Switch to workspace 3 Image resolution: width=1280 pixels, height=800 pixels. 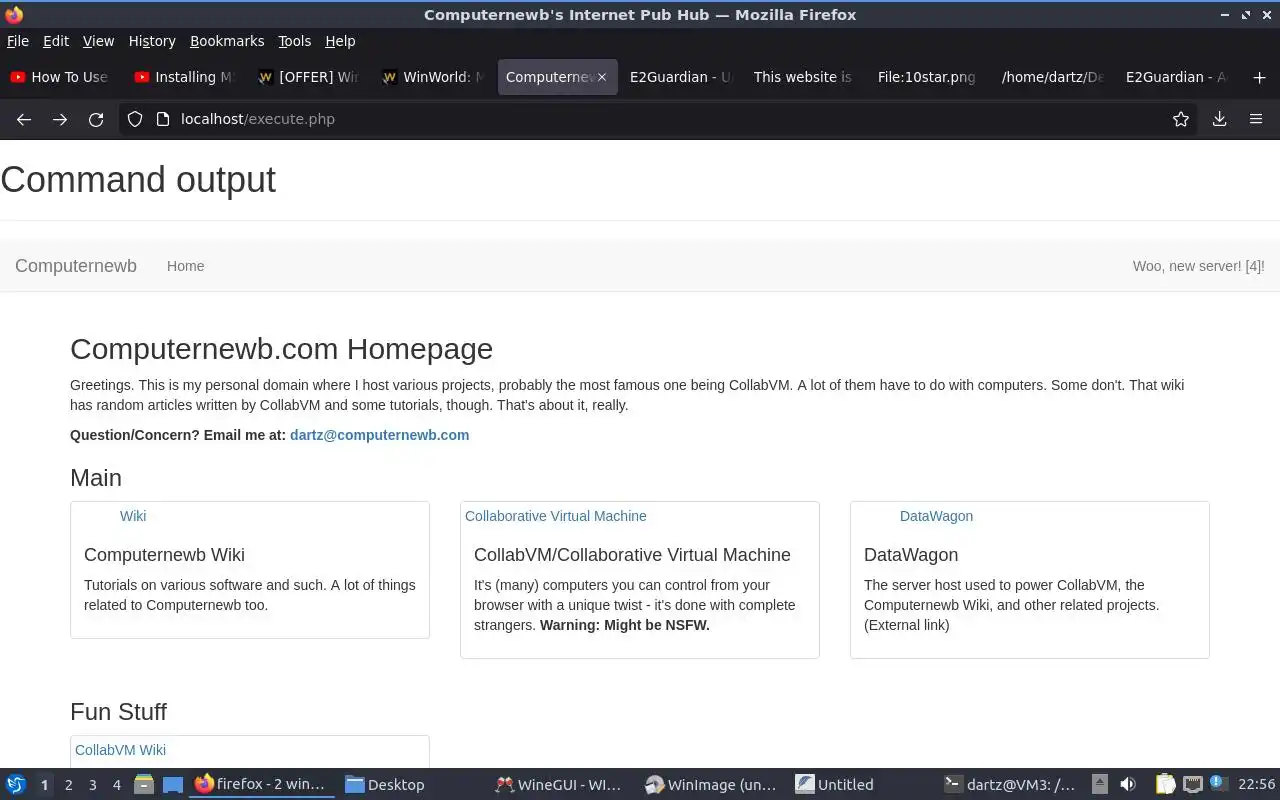click(x=92, y=785)
